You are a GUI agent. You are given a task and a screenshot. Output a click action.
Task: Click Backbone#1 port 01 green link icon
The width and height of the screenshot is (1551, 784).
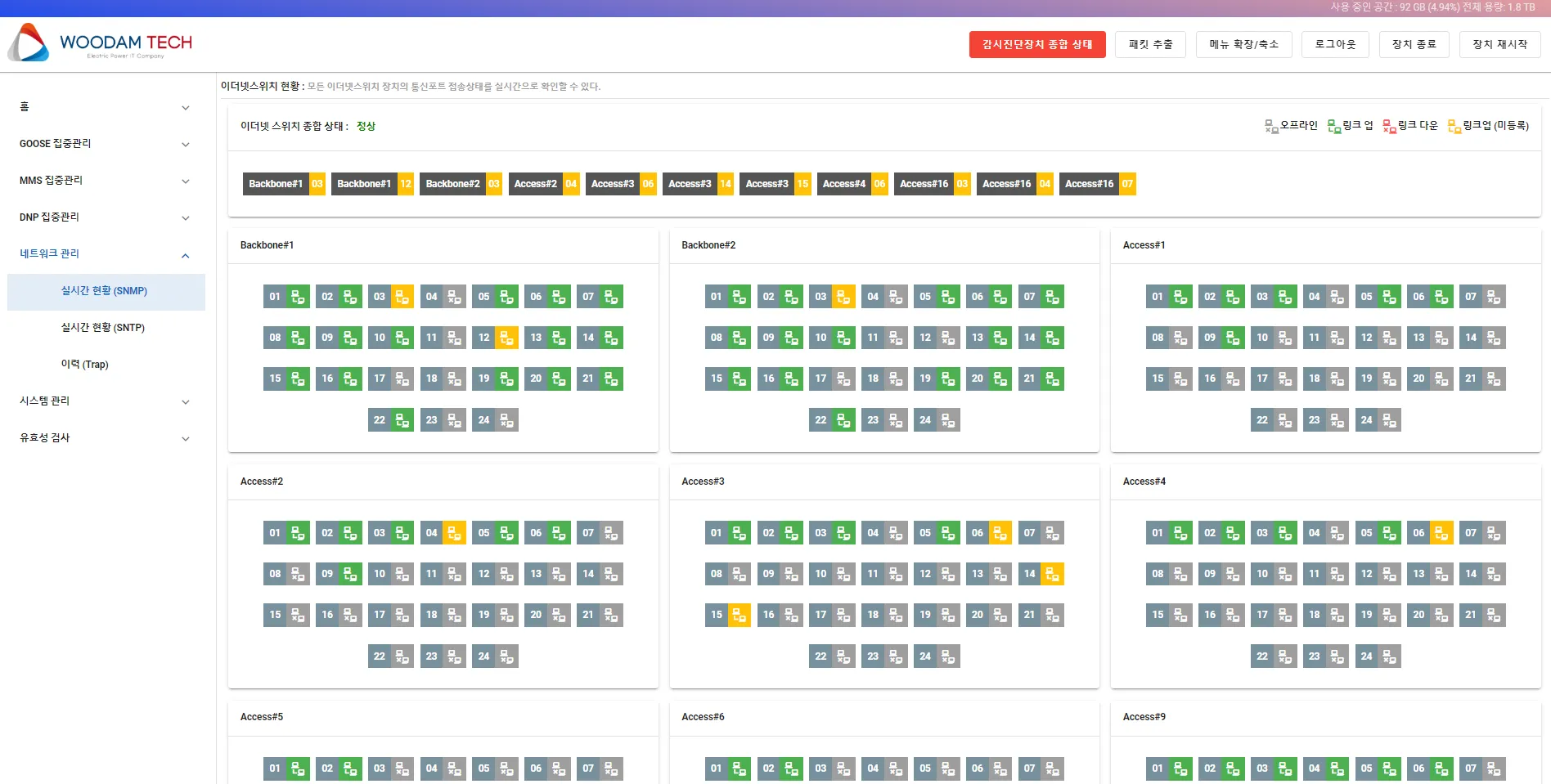click(x=298, y=297)
